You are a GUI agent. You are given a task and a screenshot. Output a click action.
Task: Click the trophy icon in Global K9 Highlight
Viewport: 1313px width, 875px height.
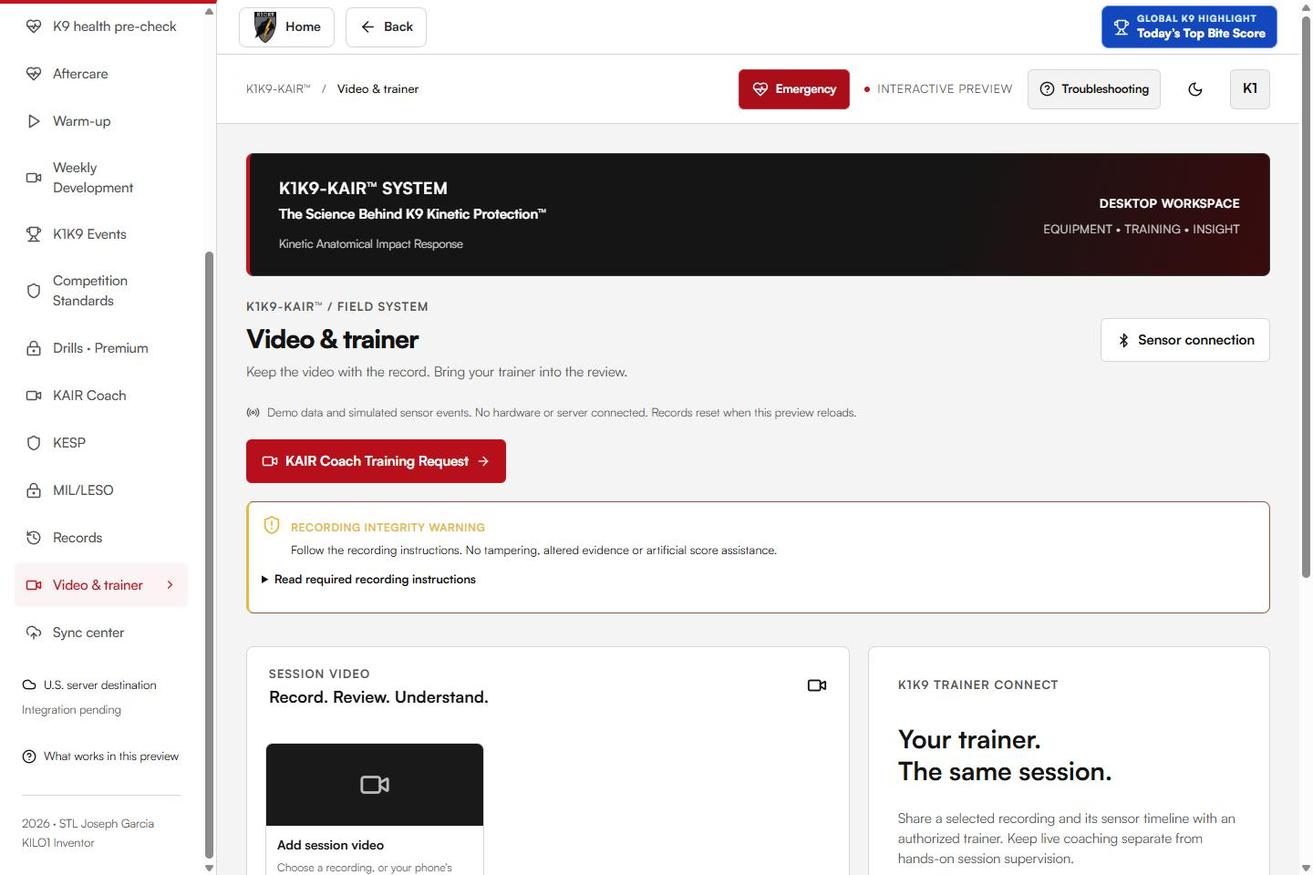(x=1121, y=27)
